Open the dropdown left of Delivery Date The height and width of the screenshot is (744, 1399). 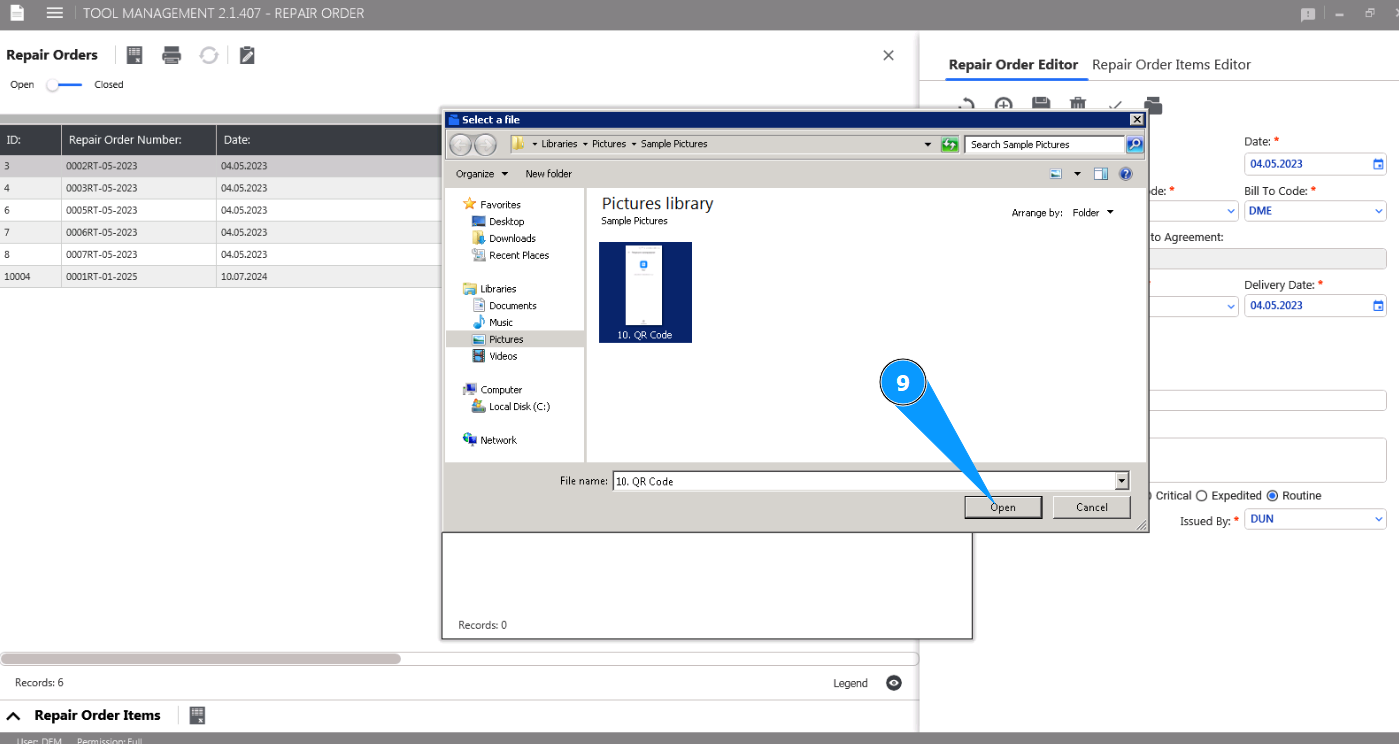(1230, 306)
